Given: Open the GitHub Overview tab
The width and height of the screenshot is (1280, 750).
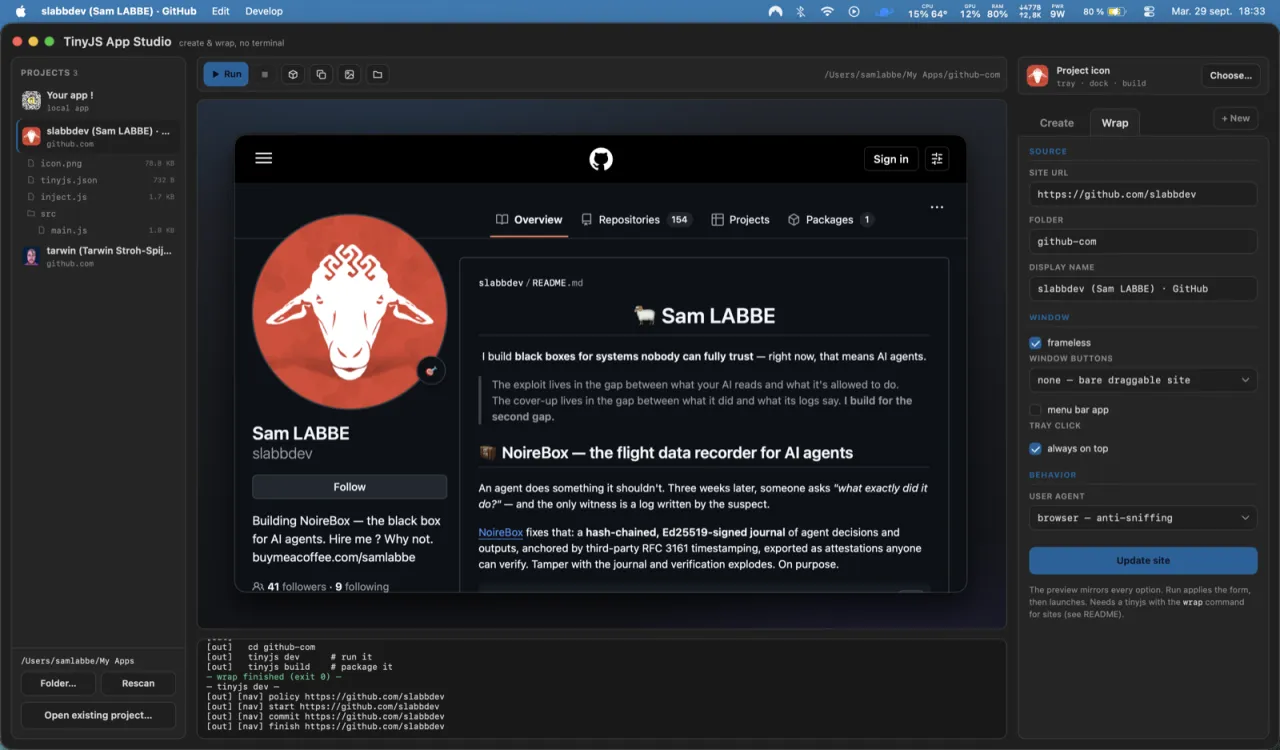Looking at the screenshot, I should pyautogui.click(x=529, y=220).
